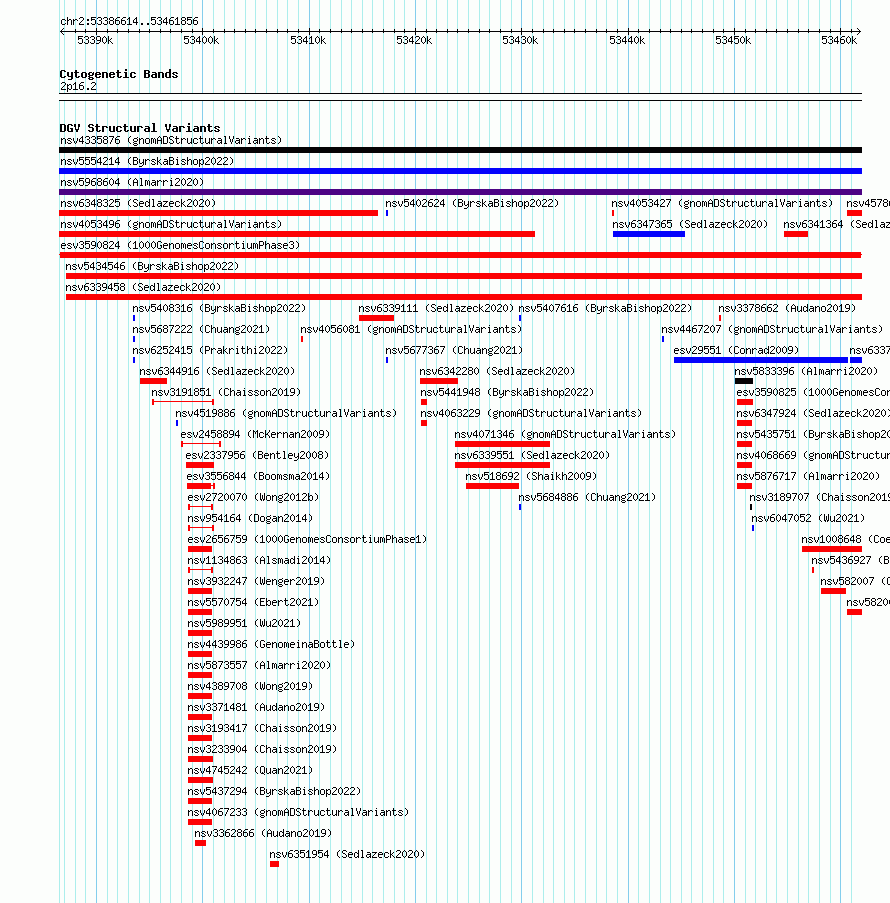This screenshot has width=890, height=903.
Task: Open esv2720070 (Wong2012b) entry
Action: [253, 498]
